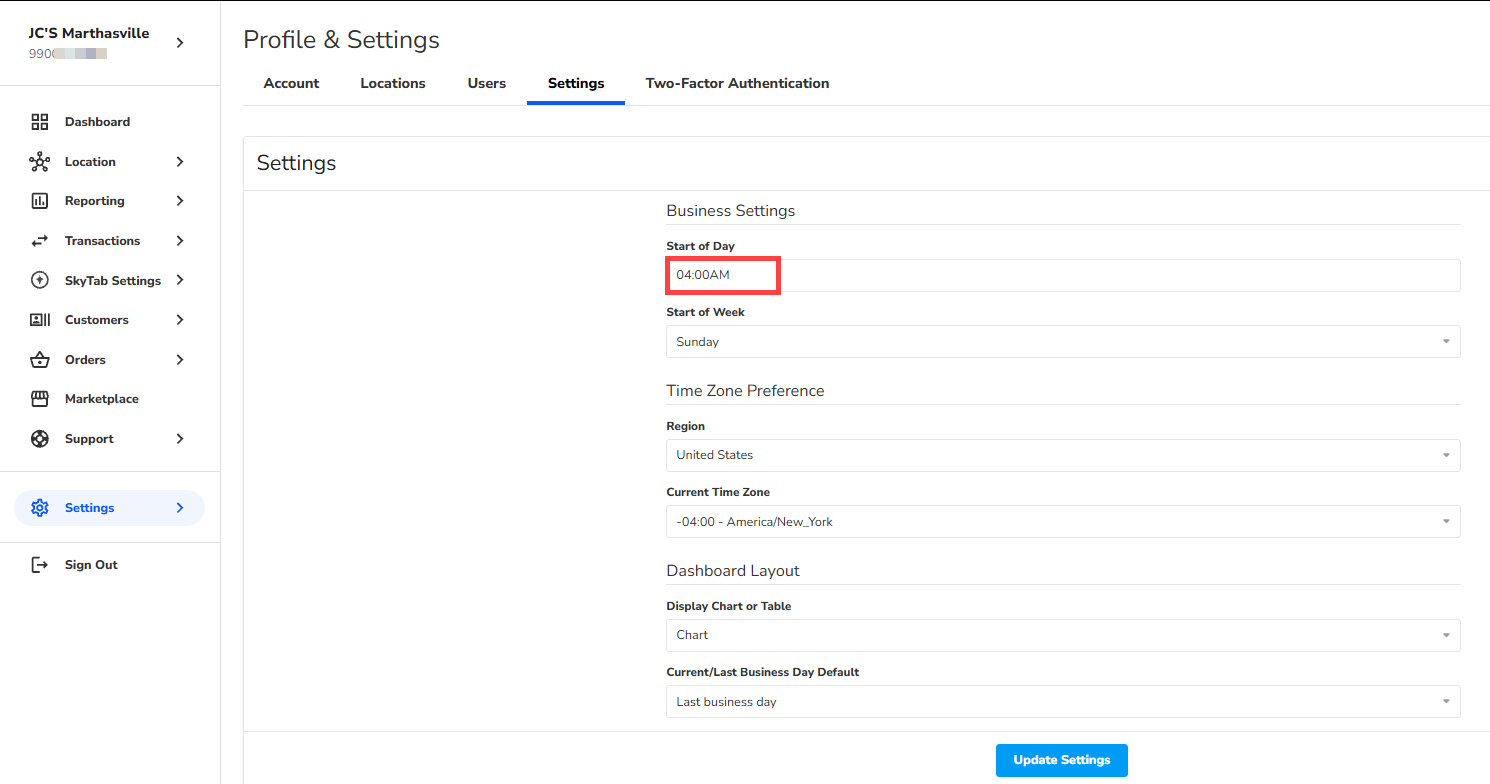Open the Start of Week dropdown

click(1062, 342)
